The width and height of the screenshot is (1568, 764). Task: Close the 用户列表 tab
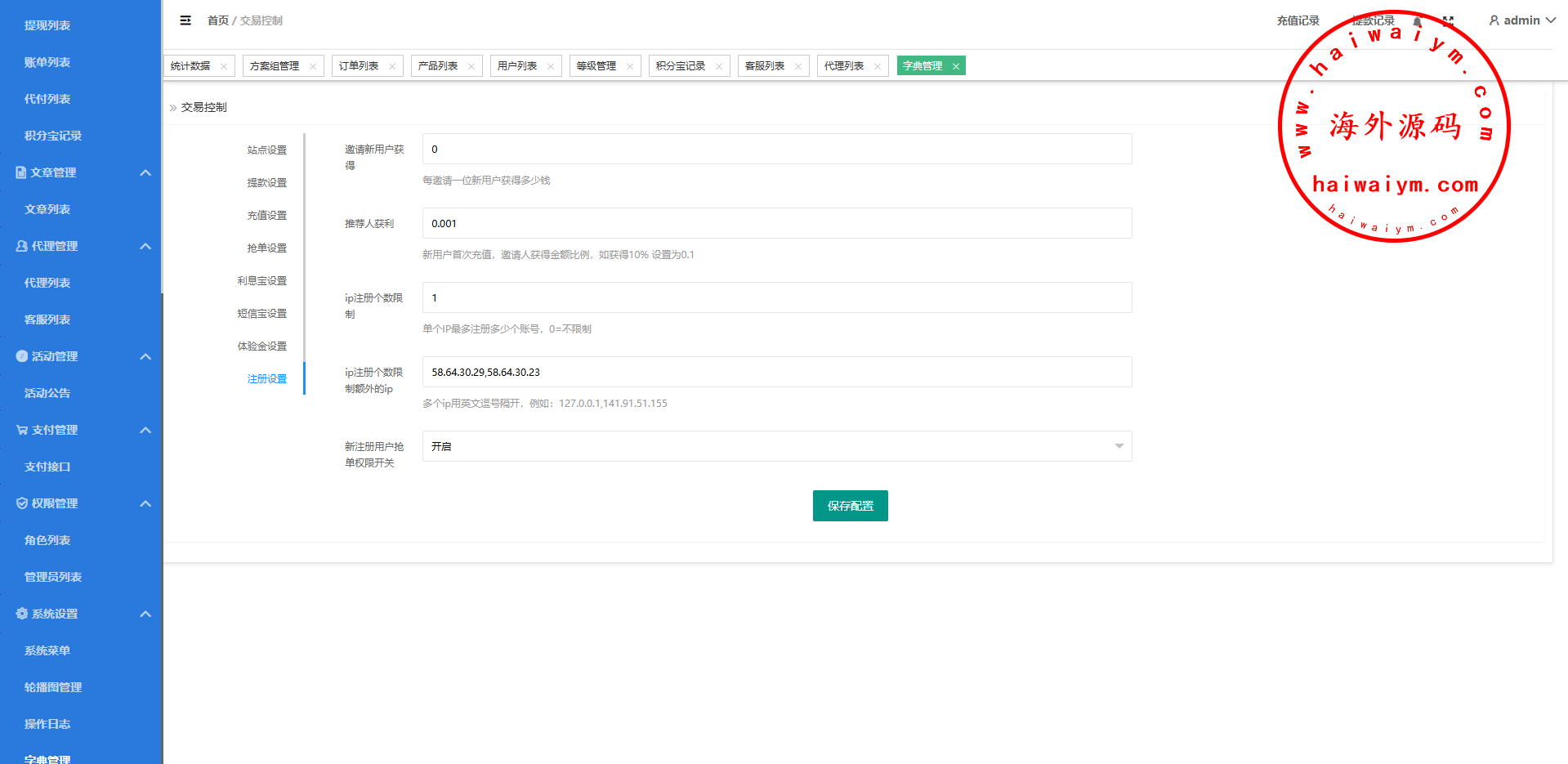551,66
